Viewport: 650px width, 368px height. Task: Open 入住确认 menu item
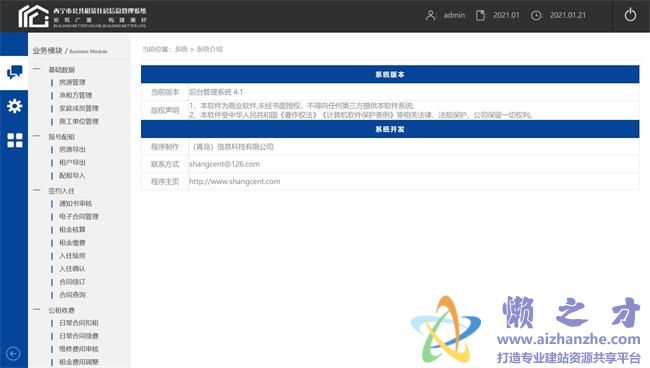(x=72, y=269)
